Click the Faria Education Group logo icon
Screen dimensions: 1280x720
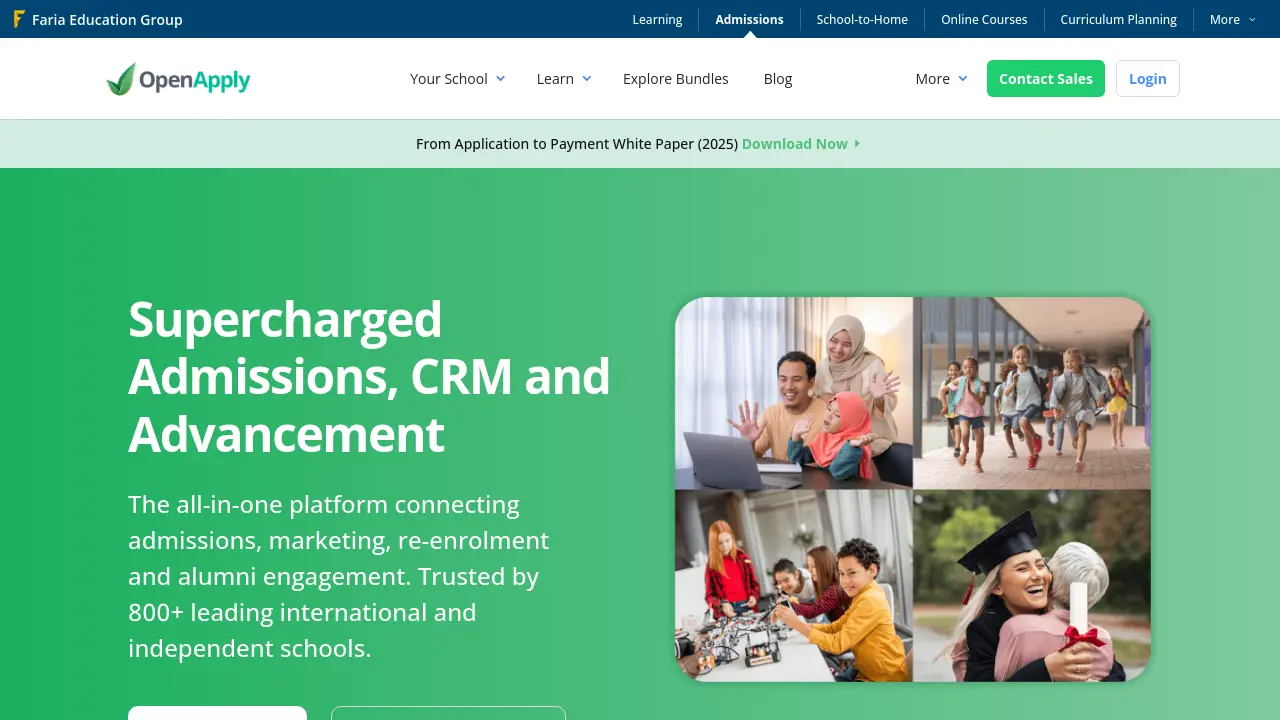pyautogui.click(x=19, y=19)
